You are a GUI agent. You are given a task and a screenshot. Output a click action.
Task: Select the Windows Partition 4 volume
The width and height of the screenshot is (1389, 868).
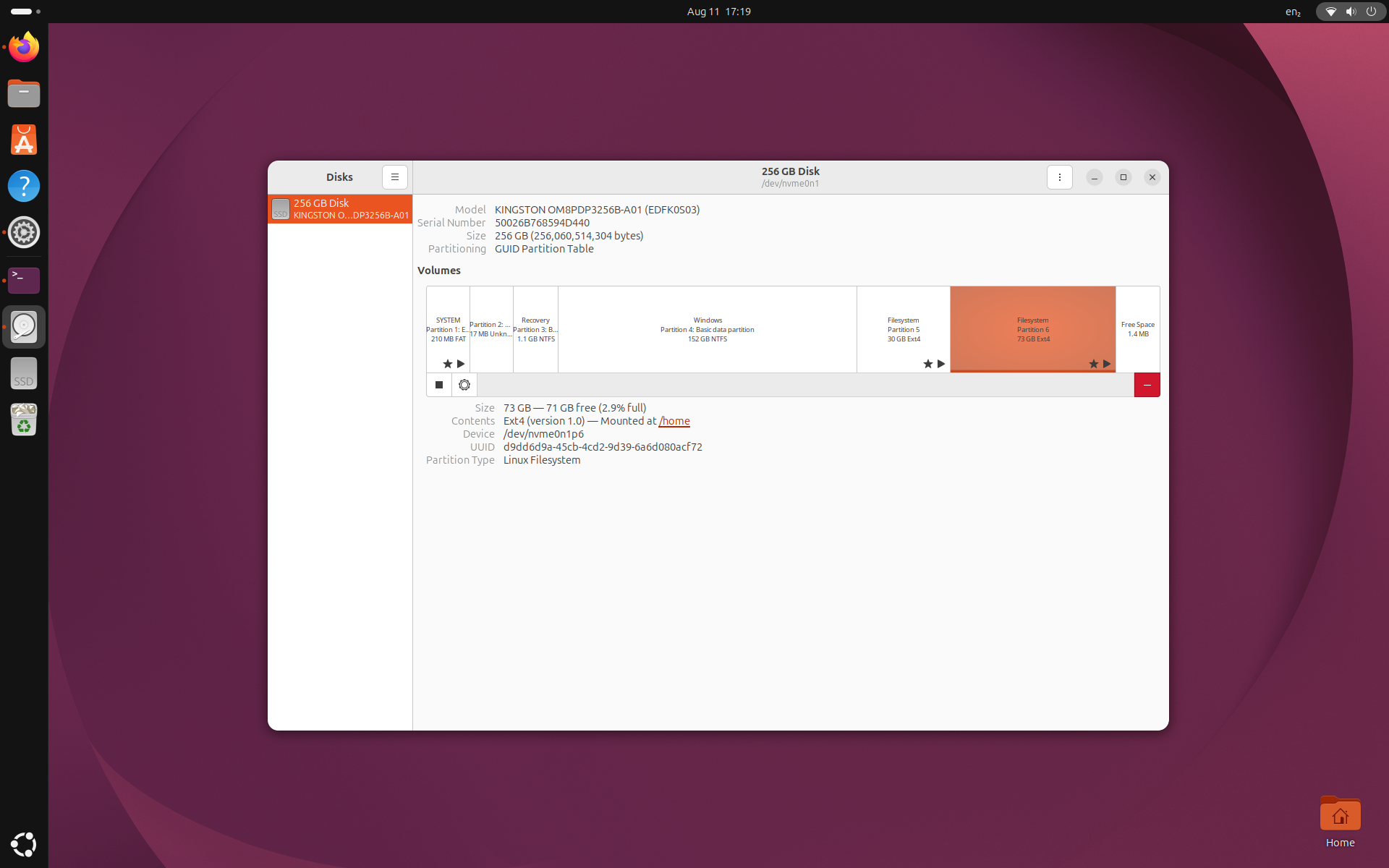pyautogui.click(x=708, y=329)
